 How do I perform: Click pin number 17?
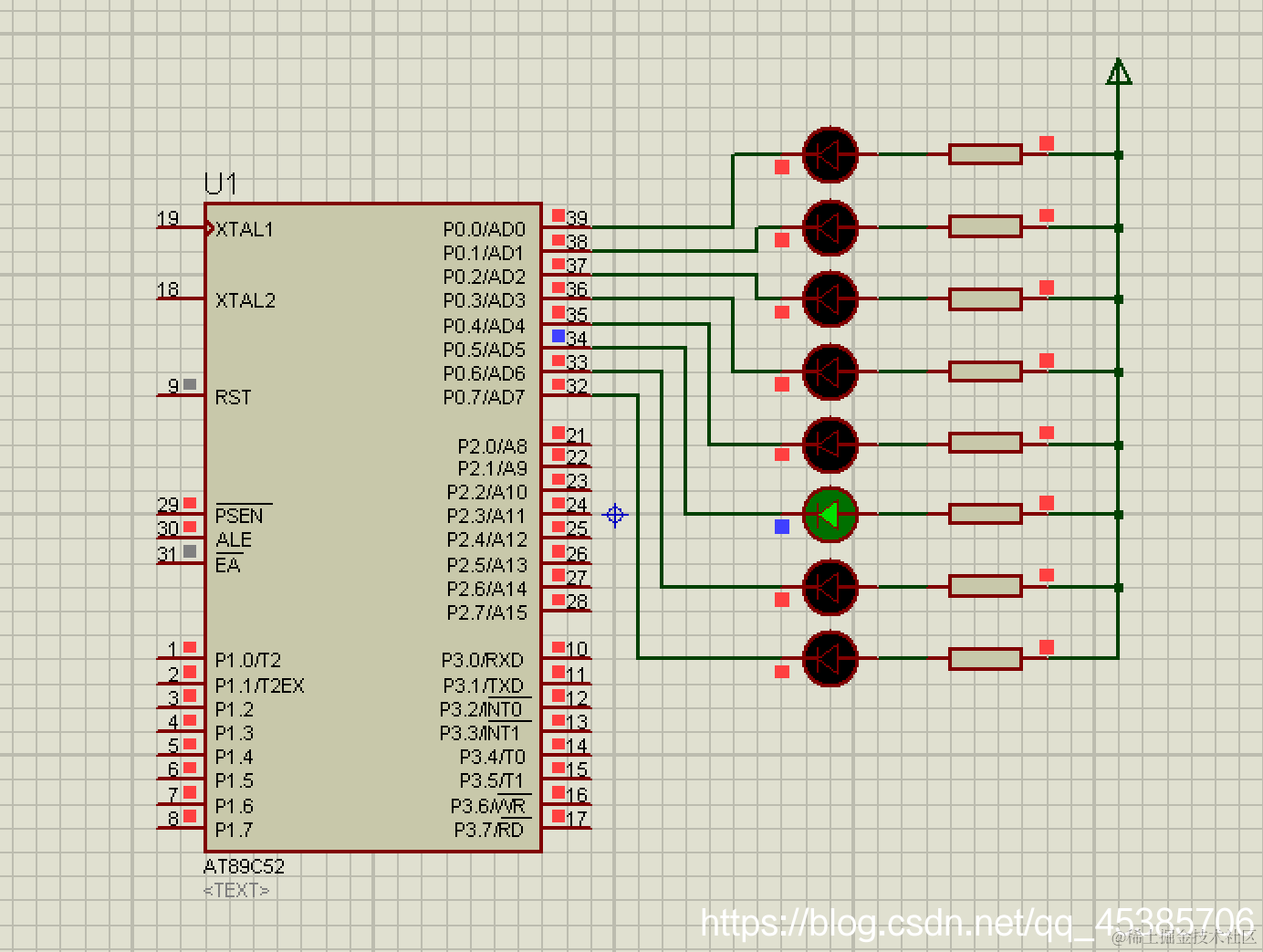[x=577, y=819]
